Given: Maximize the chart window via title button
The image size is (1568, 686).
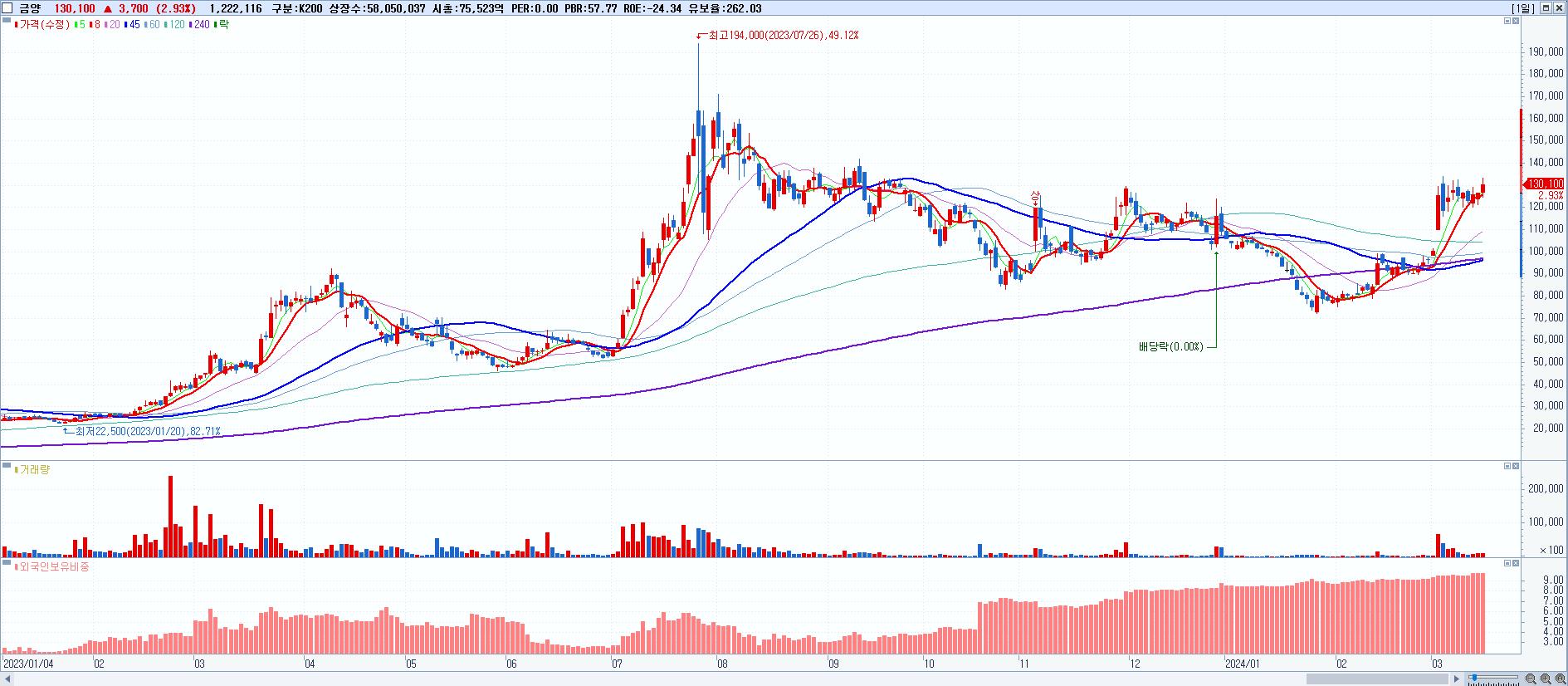Looking at the screenshot, I should pos(1546,8).
